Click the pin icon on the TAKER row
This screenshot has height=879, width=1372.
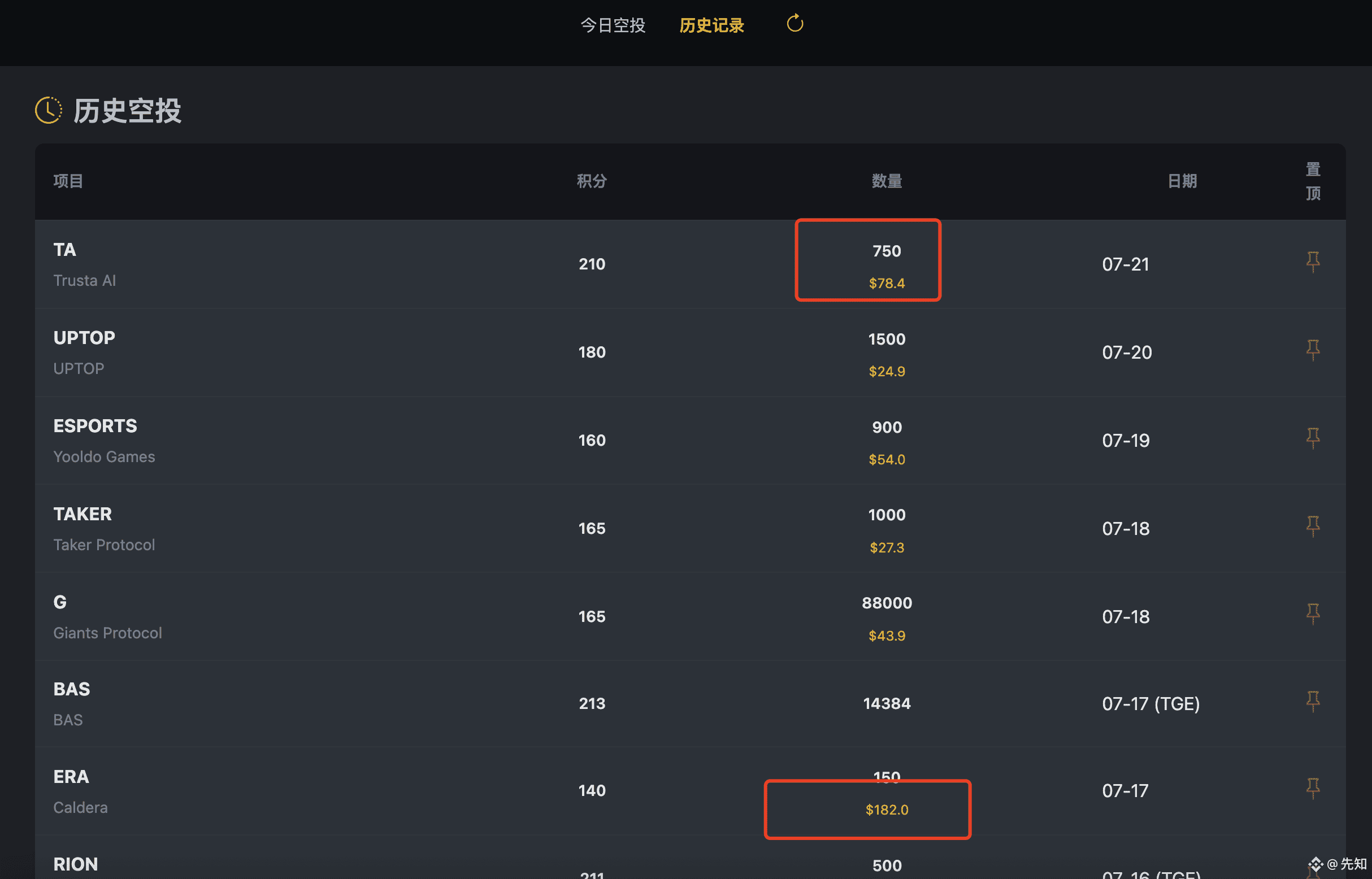coord(1313,526)
